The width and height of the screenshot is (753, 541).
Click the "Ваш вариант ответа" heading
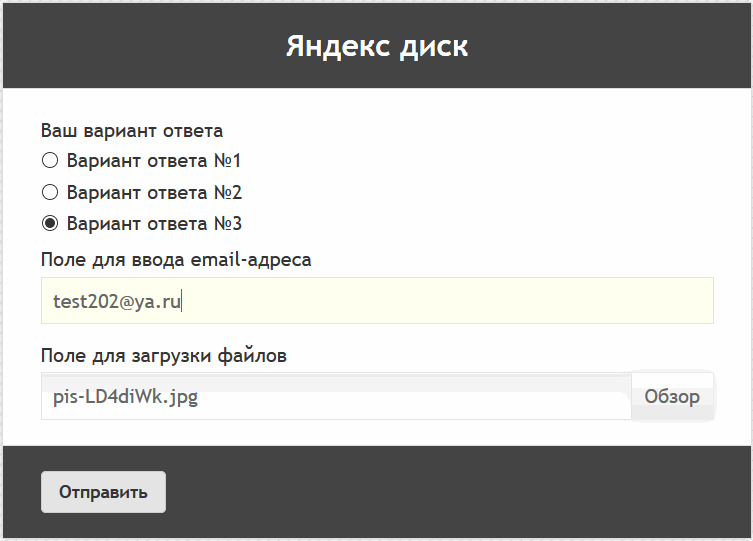(x=132, y=131)
